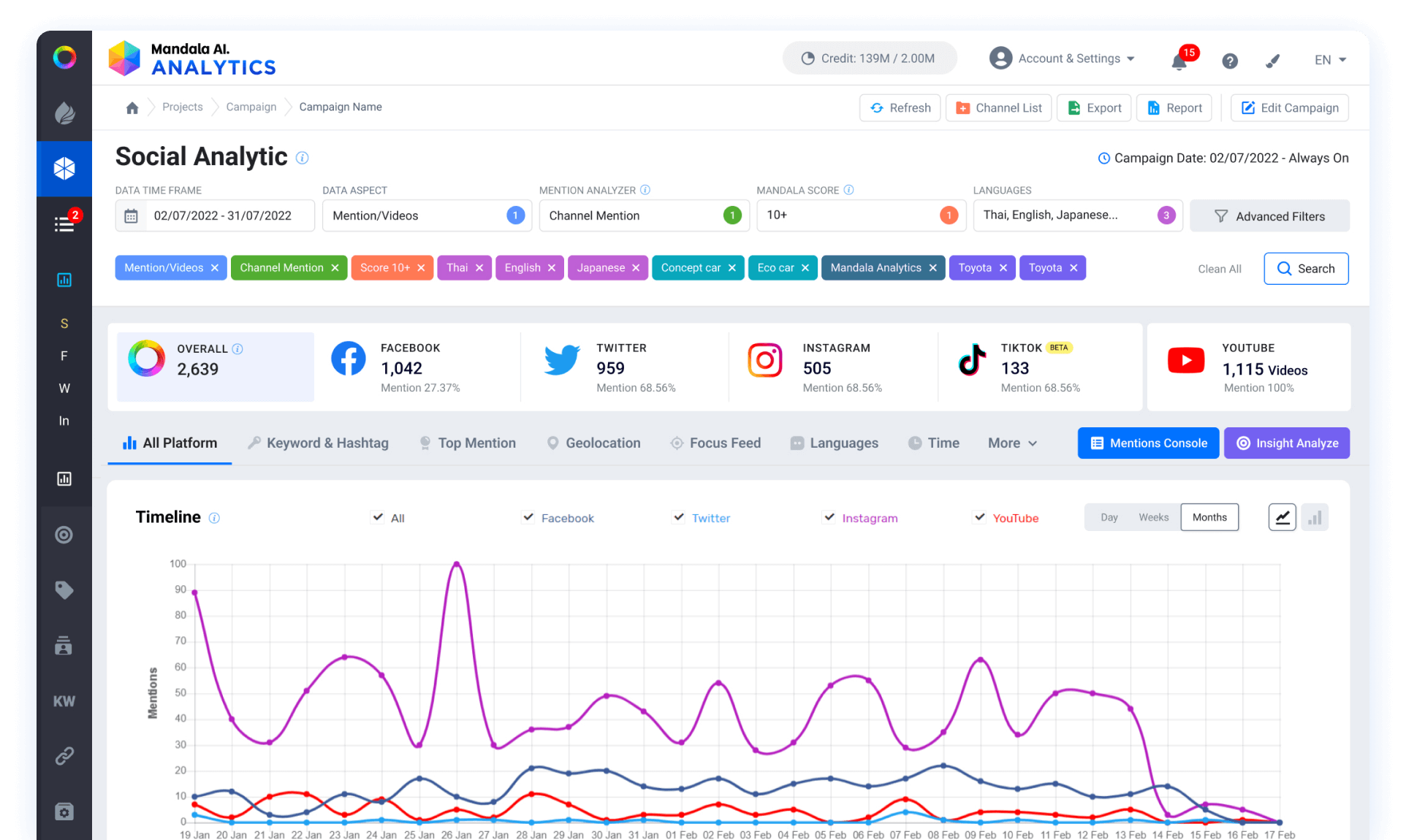
Task: Click the Mentions Console button
Action: pyautogui.click(x=1148, y=443)
